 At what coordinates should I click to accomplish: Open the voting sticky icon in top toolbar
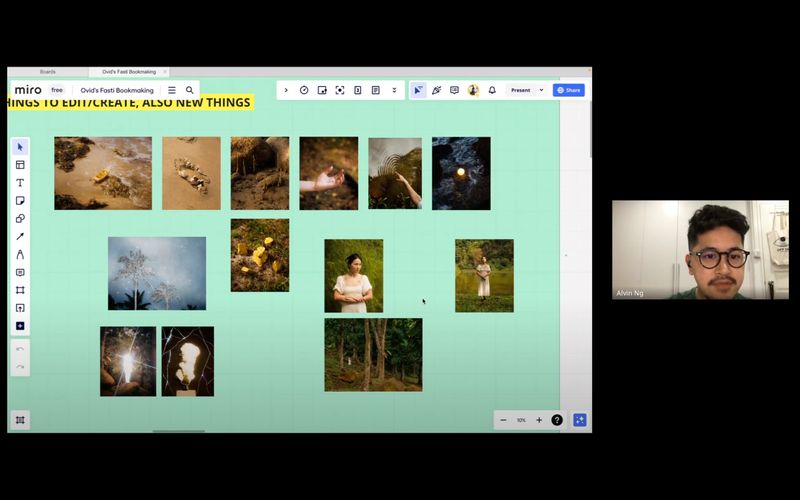[322, 90]
